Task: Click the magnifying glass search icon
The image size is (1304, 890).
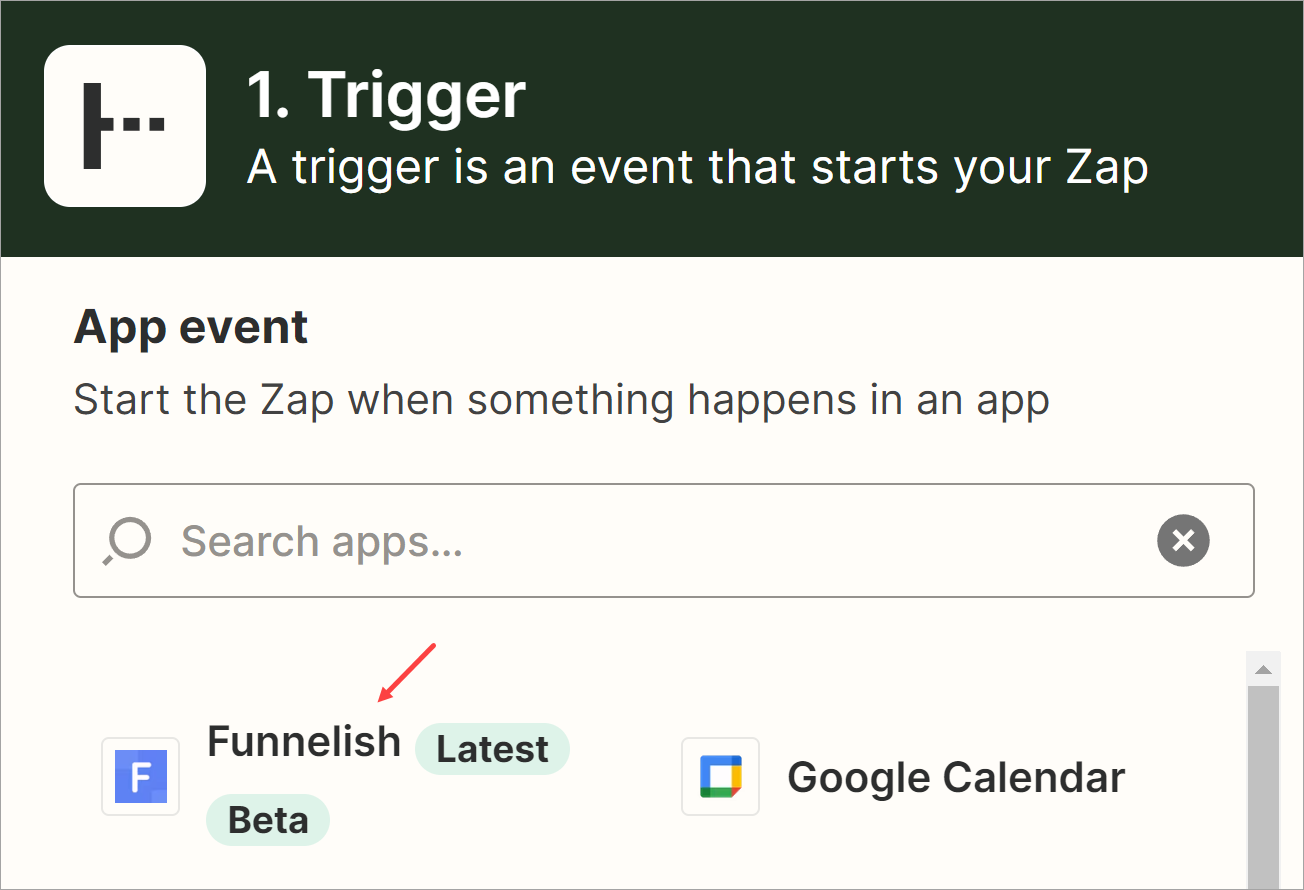Action: [127, 541]
